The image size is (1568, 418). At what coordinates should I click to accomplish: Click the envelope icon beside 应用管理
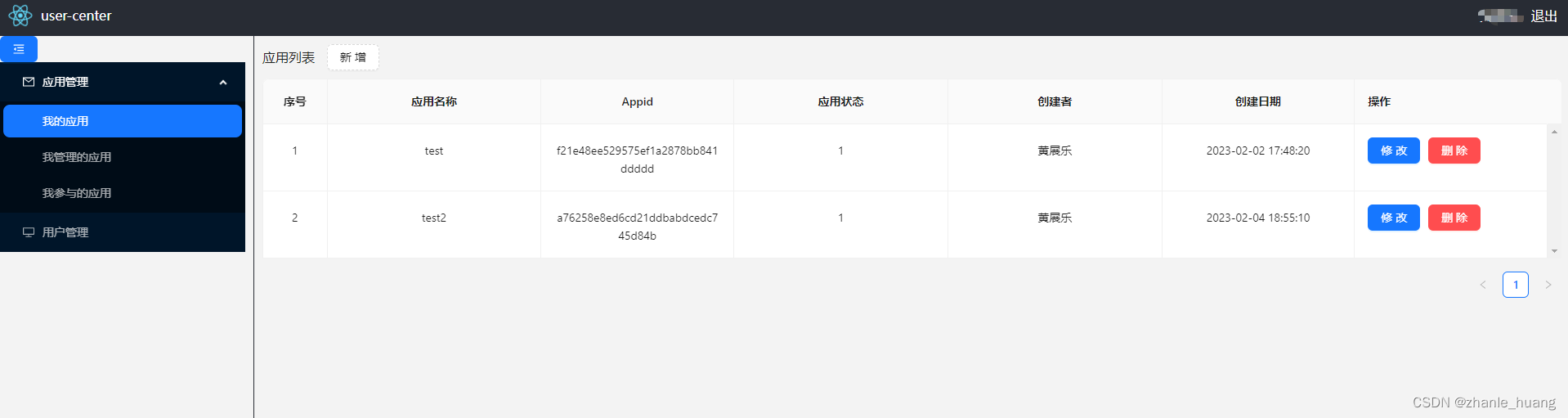(29, 82)
